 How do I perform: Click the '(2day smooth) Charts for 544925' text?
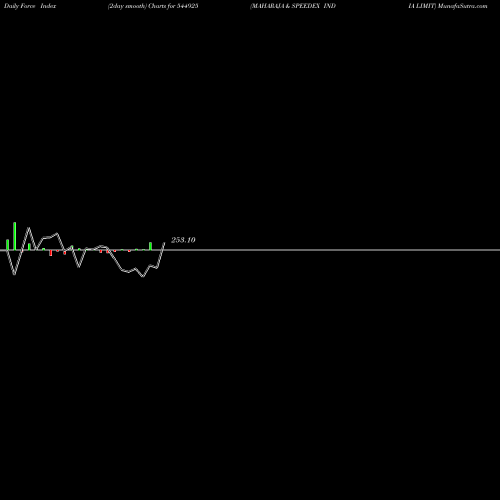click(153, 6)
